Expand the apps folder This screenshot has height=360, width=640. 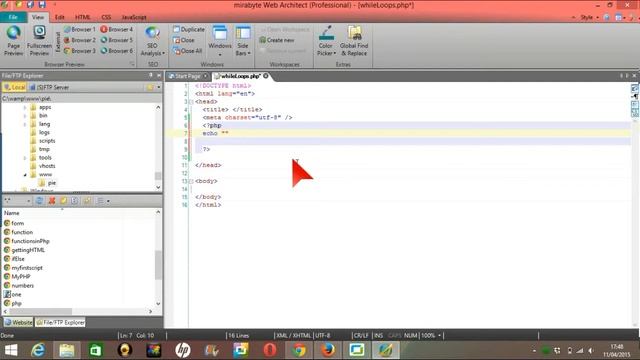[25, 107]
